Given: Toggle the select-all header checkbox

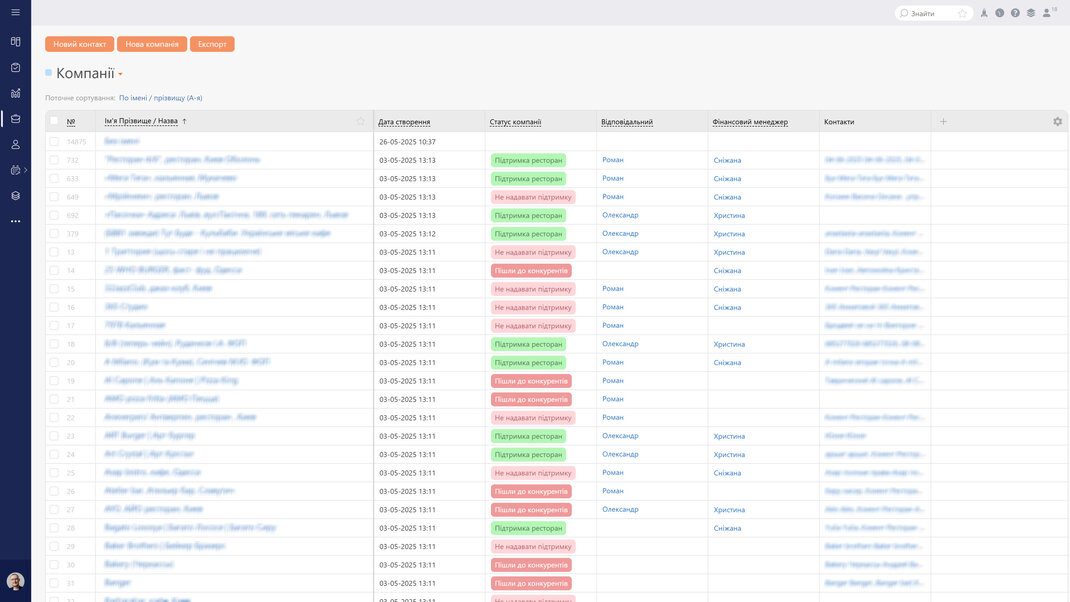Looking at the screenshot, I should (x=54, y=121).
